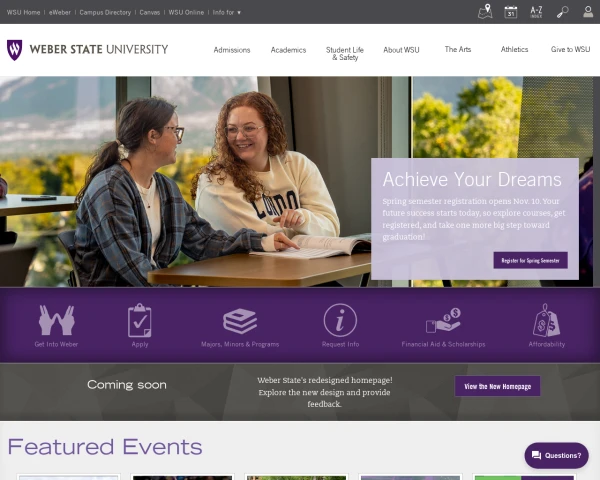Click View the New Homepage button

pos(497,386)
